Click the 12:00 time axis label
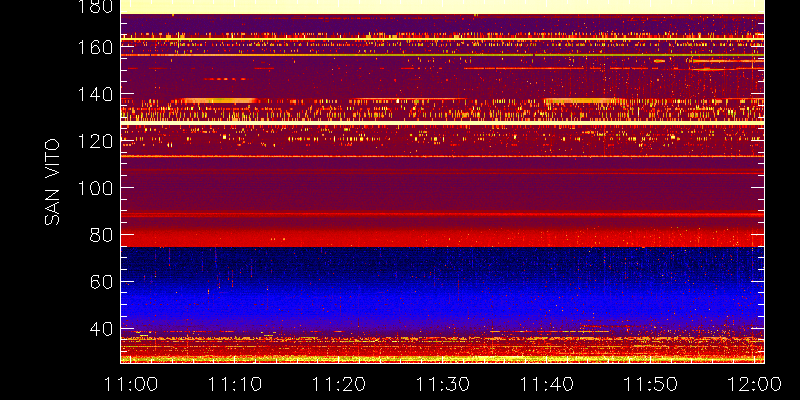800x400 pixels. (755, 384)
